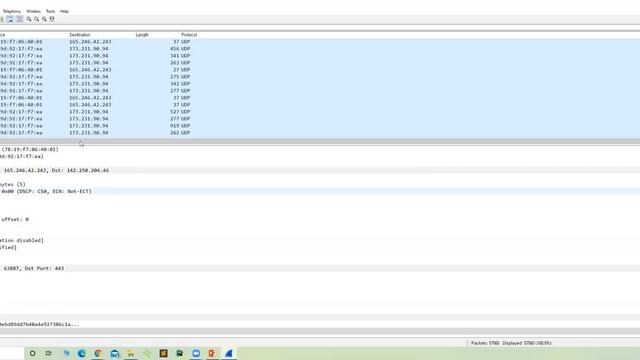Switch to Wireshark shark-fin taskbar icon

click(229, 353)
